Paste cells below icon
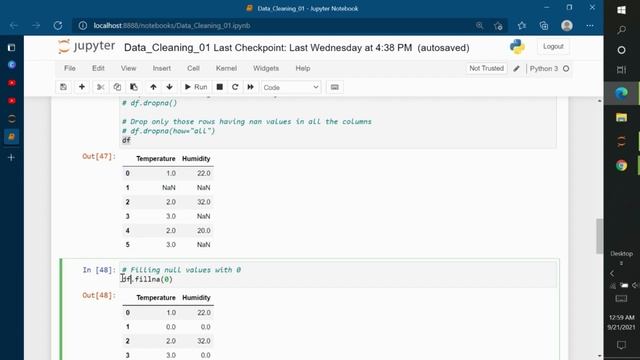The height and width of the screenshot is (360, 640). point(133,87)
